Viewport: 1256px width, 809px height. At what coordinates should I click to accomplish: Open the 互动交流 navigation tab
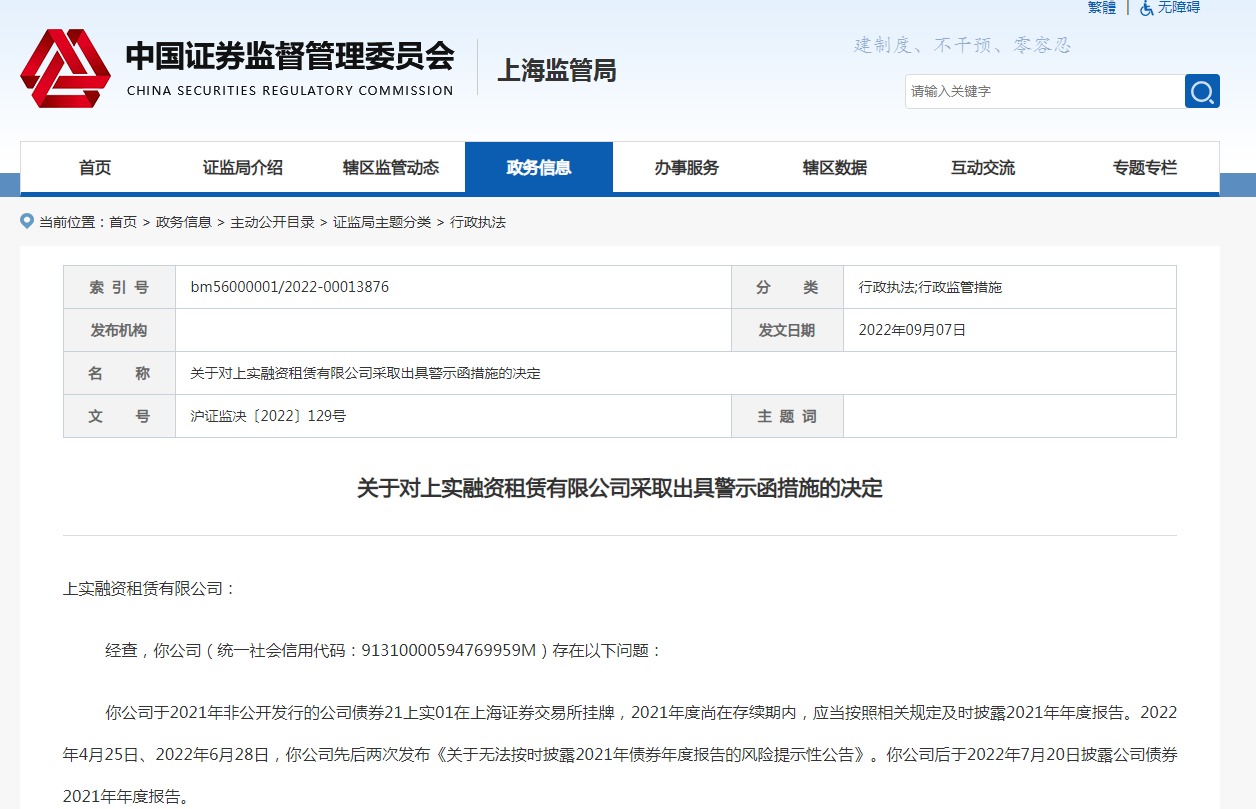983,168
